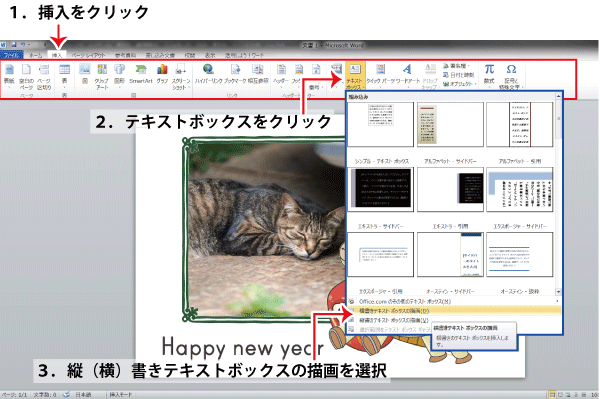Open the File (ファイル) tab
The width and height of the screenshot is (600, 399).
[11, 55]
